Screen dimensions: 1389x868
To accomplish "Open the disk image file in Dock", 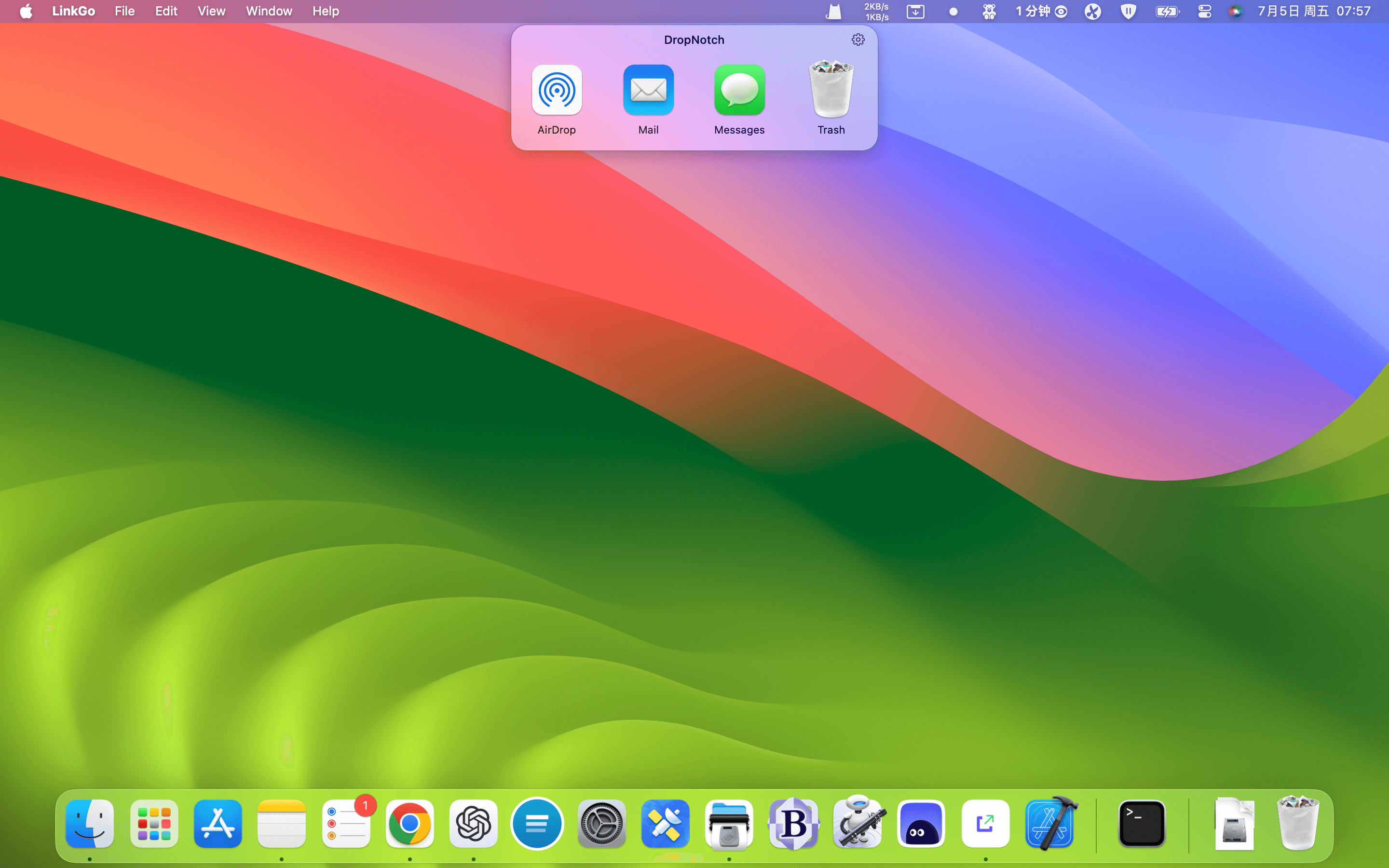I will [x=1234, y=823].
